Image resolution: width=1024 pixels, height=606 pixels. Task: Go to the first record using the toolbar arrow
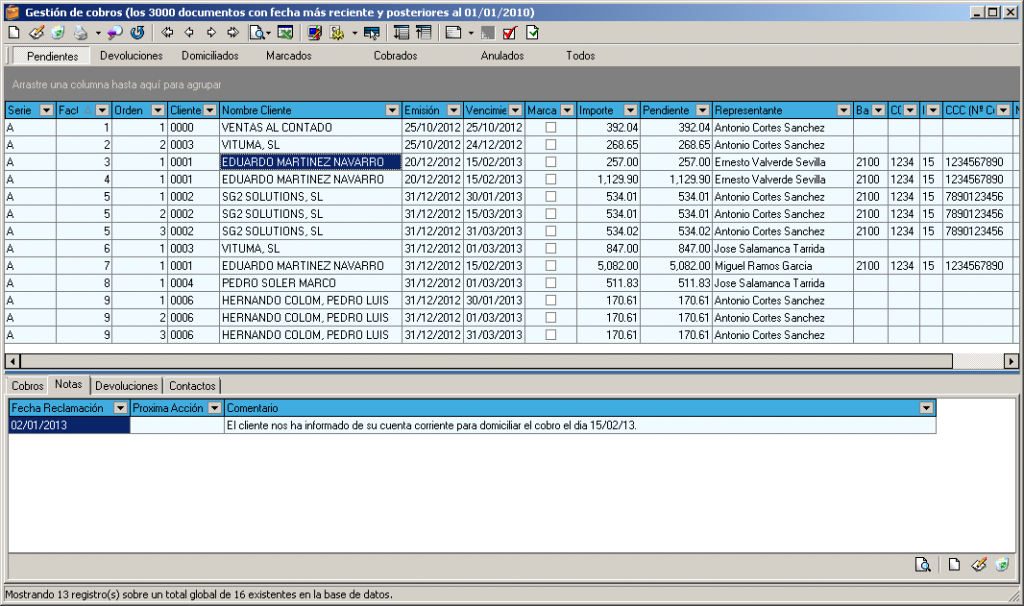pos(167,33)
